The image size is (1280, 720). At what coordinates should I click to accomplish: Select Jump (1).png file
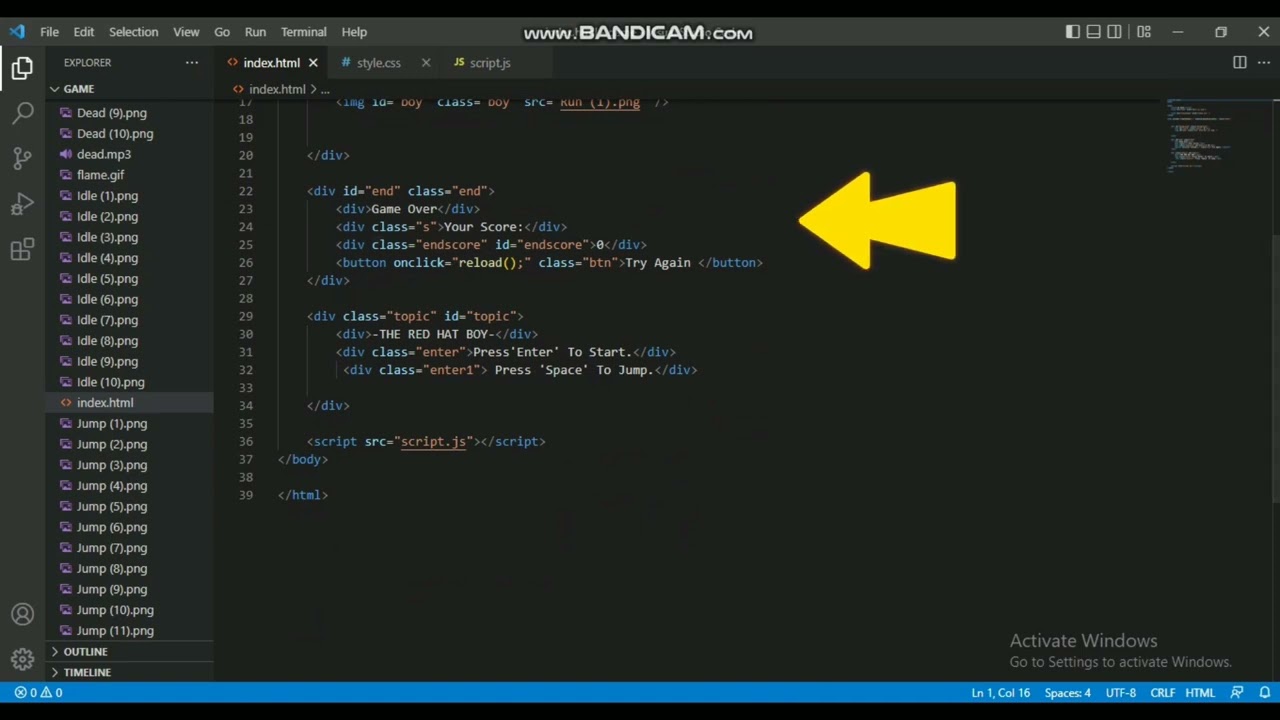coord(111,424)
